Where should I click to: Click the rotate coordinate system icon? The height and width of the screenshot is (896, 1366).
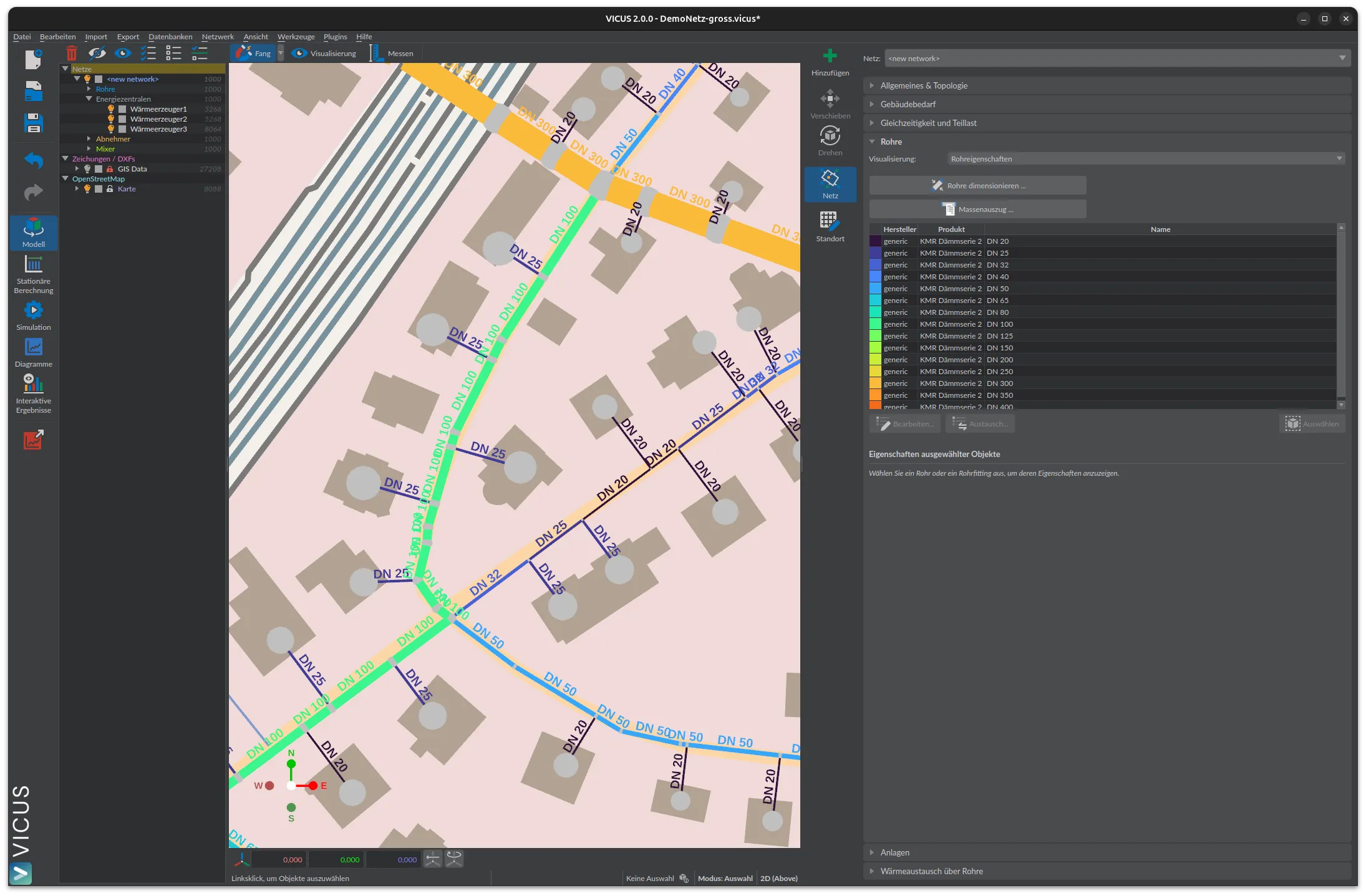click(454, 860)
